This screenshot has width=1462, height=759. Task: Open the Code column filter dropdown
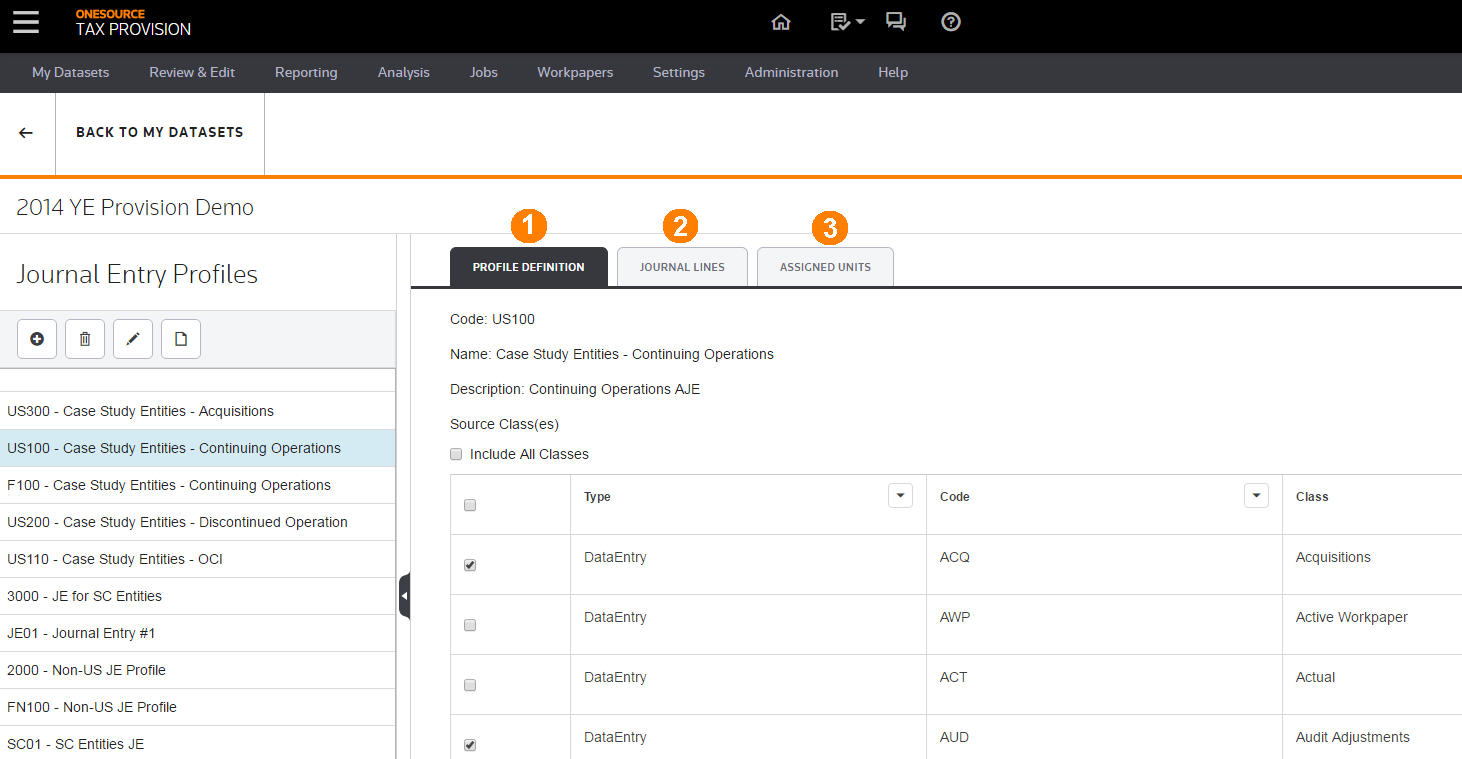(1256, 496)
